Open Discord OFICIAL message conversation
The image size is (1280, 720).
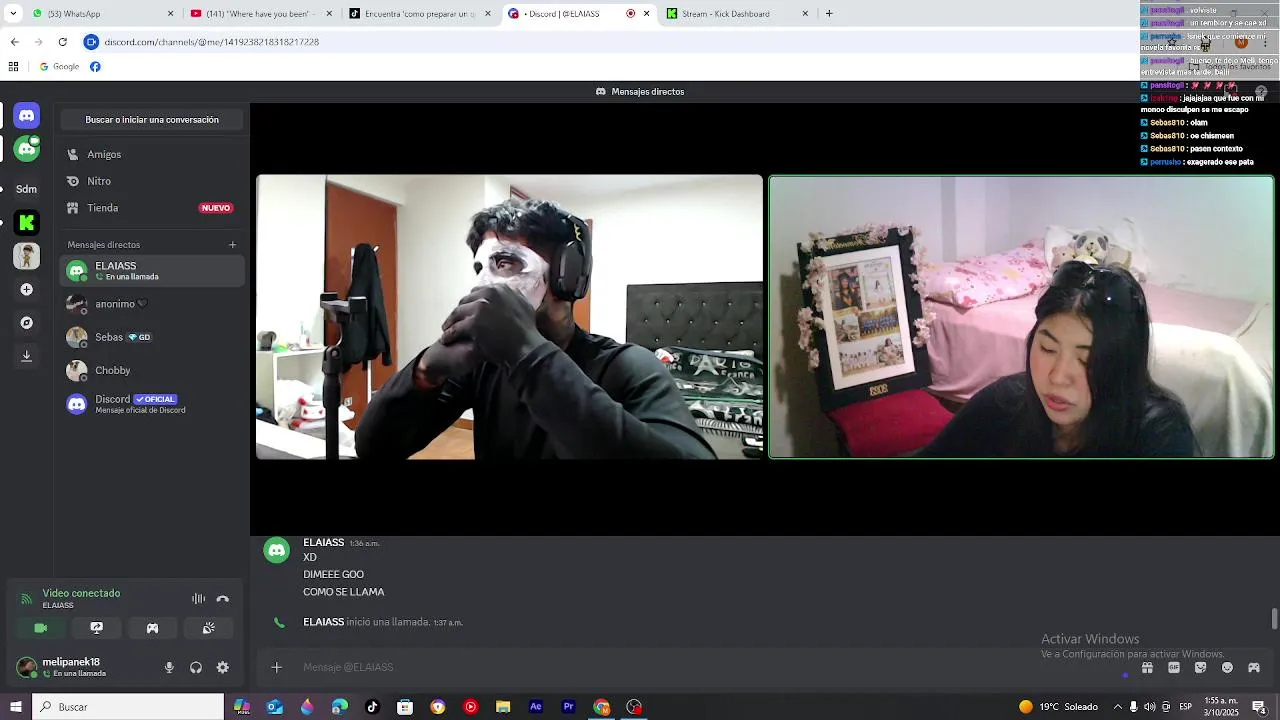click(x=152, y=404)
